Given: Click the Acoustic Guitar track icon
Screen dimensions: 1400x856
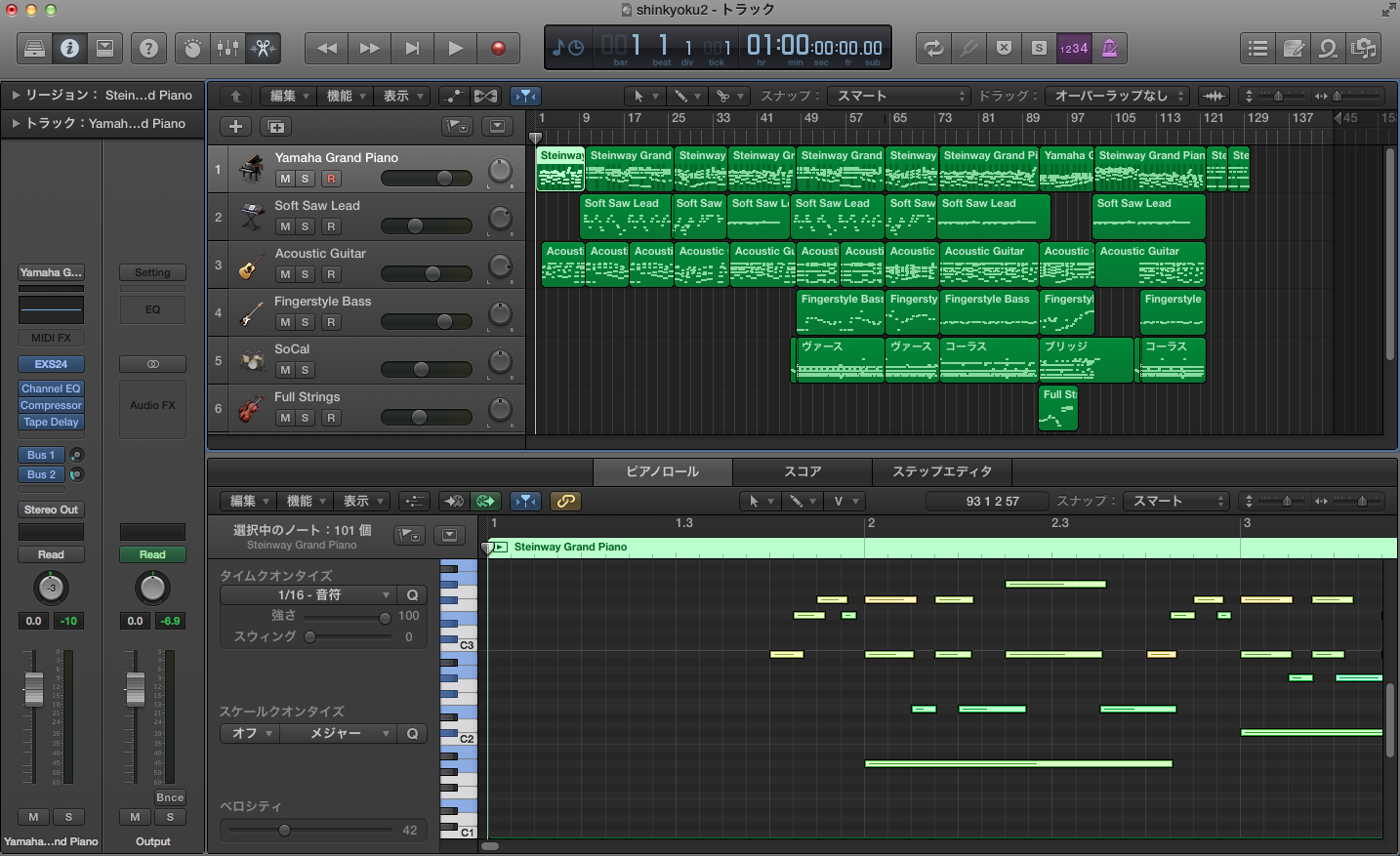Looking at the screenshot, I should point(252,265).
